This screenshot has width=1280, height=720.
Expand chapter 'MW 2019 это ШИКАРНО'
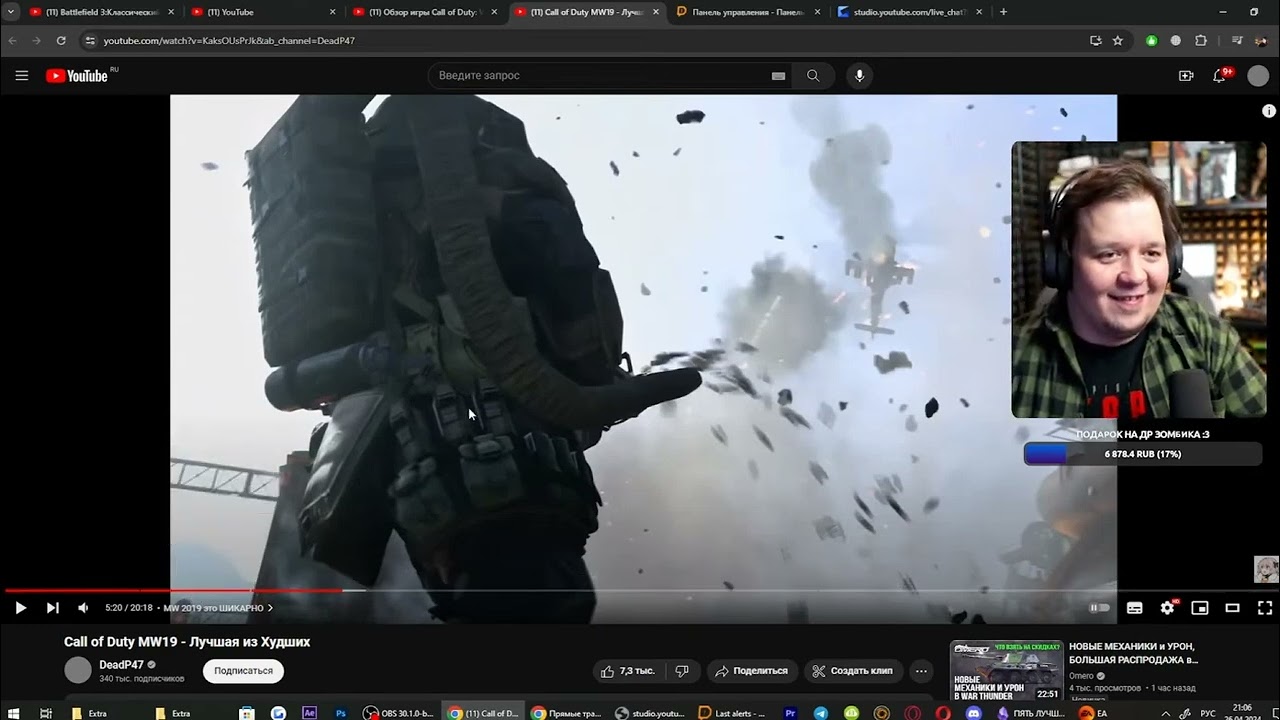tap(218, 608)
